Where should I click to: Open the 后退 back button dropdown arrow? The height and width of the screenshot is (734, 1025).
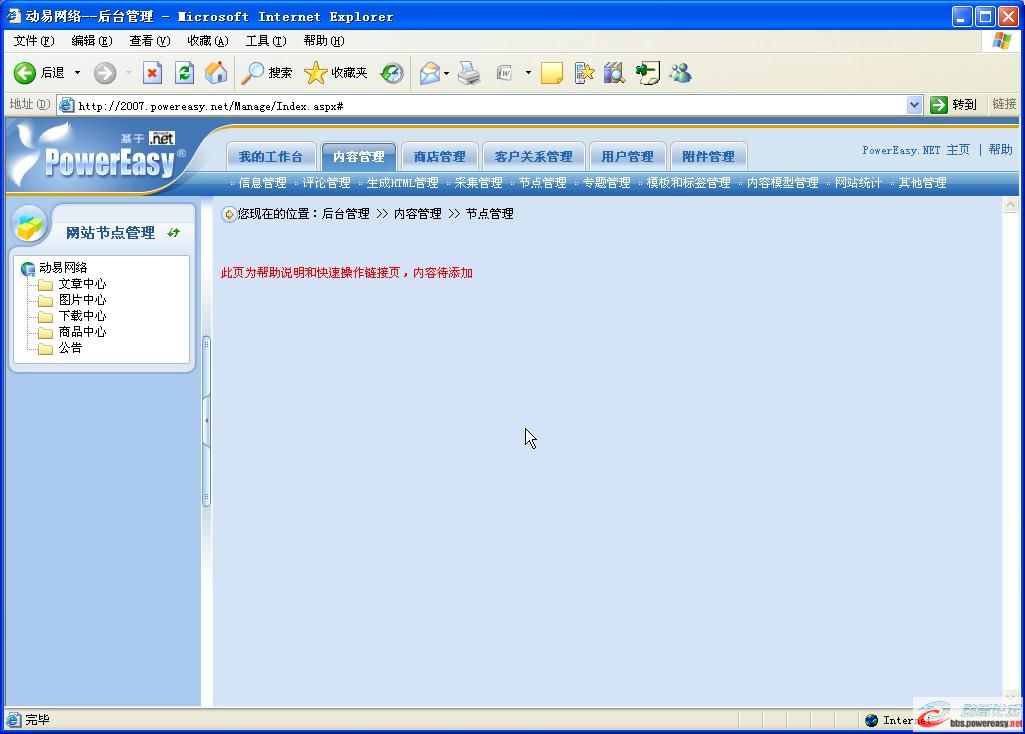point(77,72)
